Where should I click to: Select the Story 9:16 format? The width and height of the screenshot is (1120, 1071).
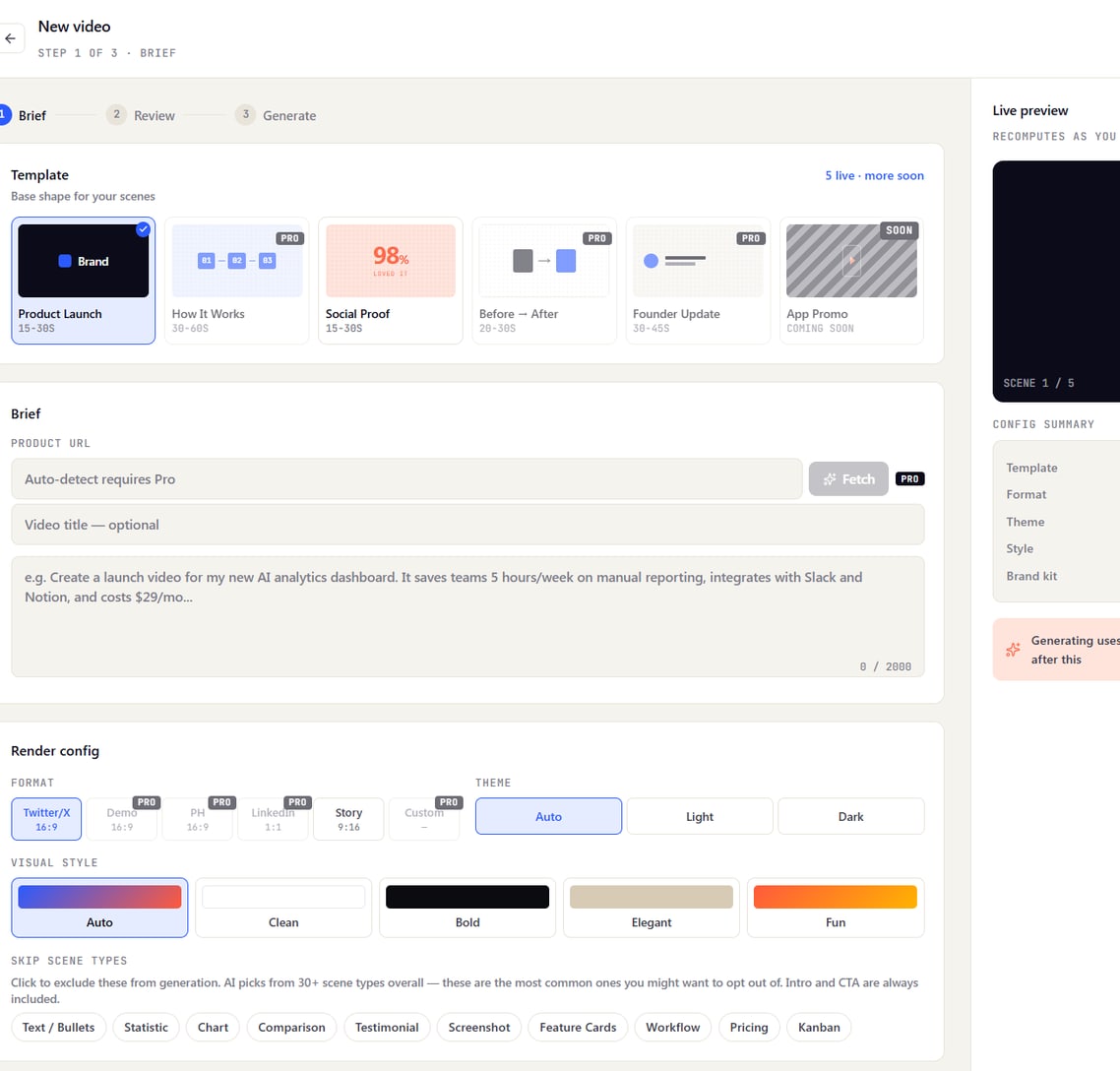[x=348, y=819]
